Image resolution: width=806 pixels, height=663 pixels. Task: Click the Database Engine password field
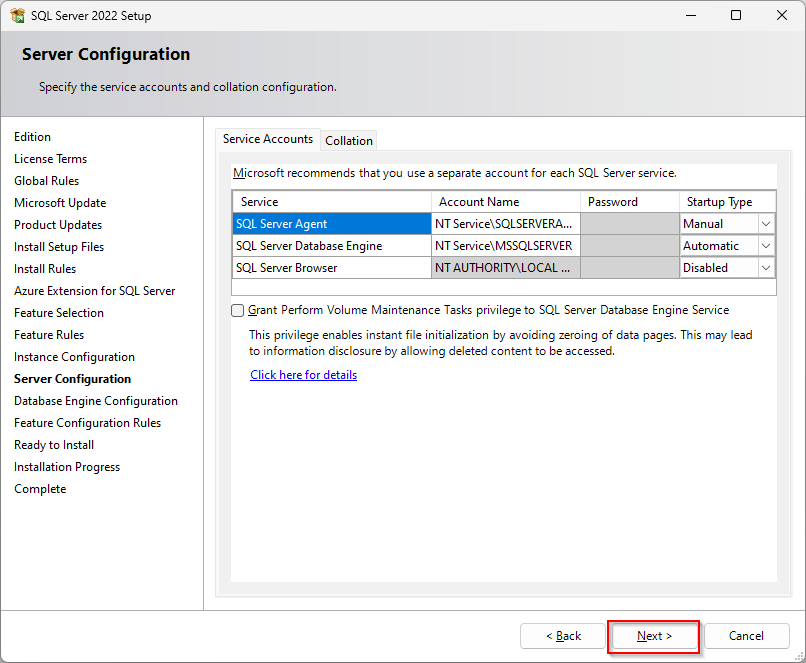pyautogui.click(x=629, y=246)
